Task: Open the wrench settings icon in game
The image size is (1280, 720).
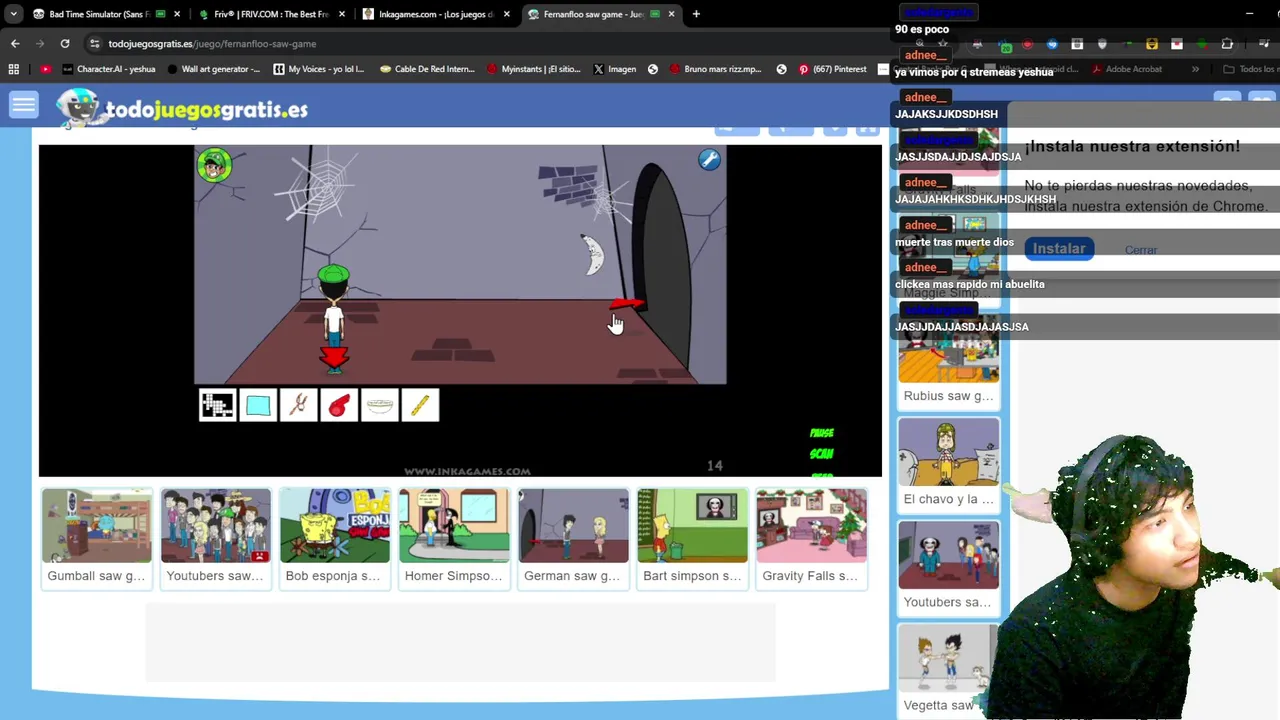Action: coord(709,160)
